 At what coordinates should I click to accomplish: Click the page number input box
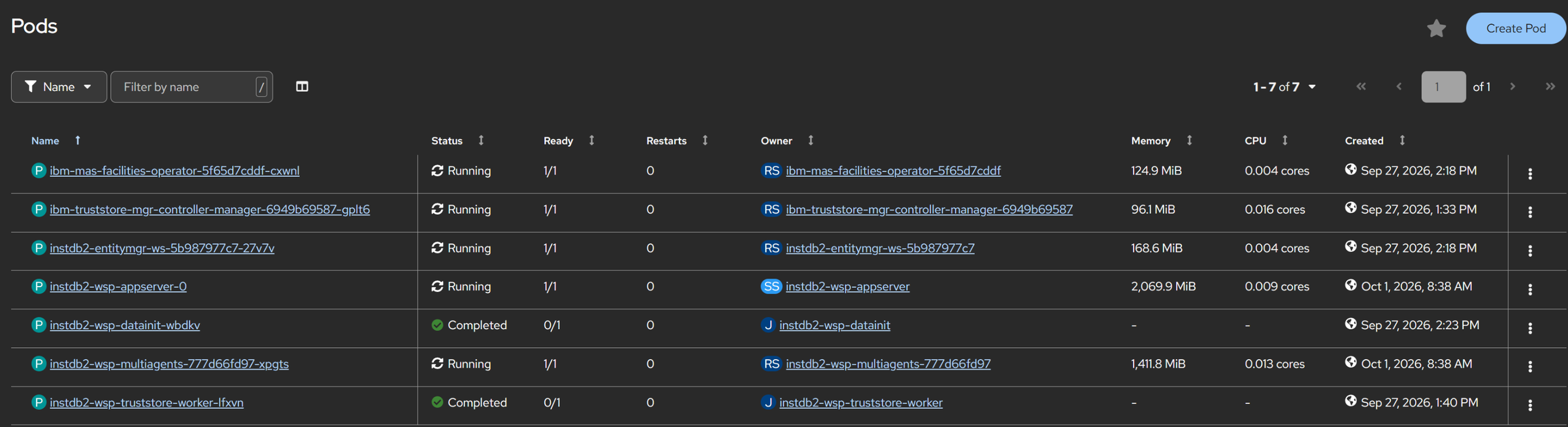point(1443,87)
